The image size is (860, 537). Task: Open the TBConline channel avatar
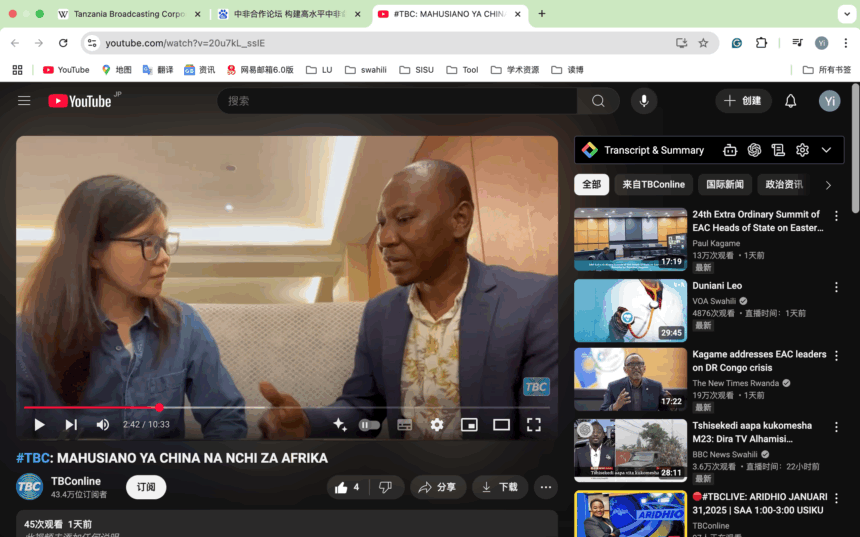[29, 487]
